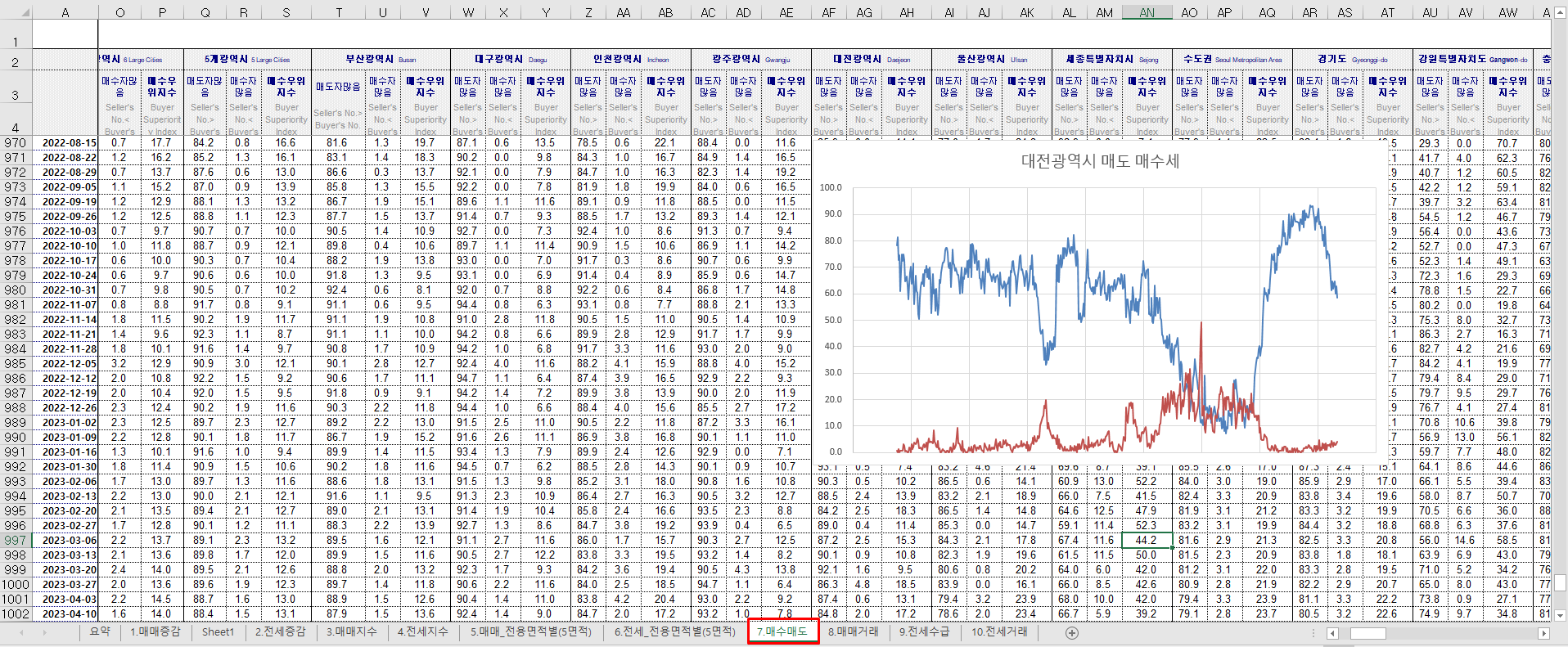1568x647 pixels.
Task: Click the 경기도 Gyeonggi-do header cell
Action: click(x=1353, y=59)
